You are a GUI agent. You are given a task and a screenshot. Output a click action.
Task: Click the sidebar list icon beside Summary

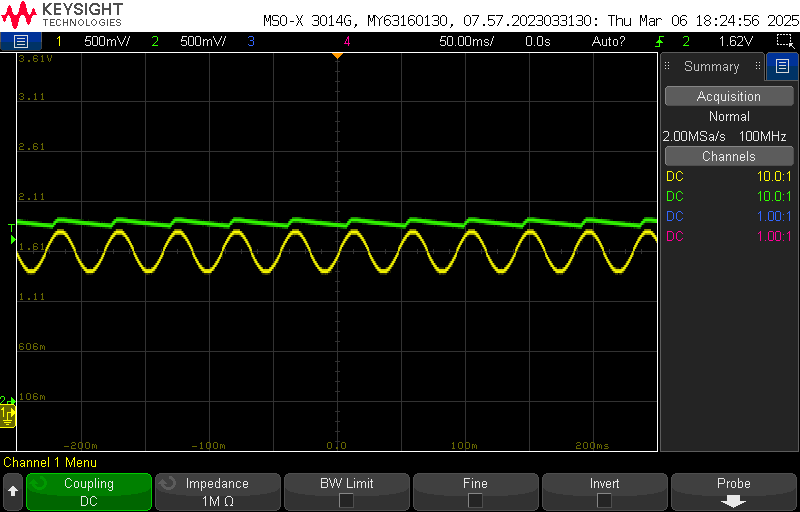pos(782,67)
